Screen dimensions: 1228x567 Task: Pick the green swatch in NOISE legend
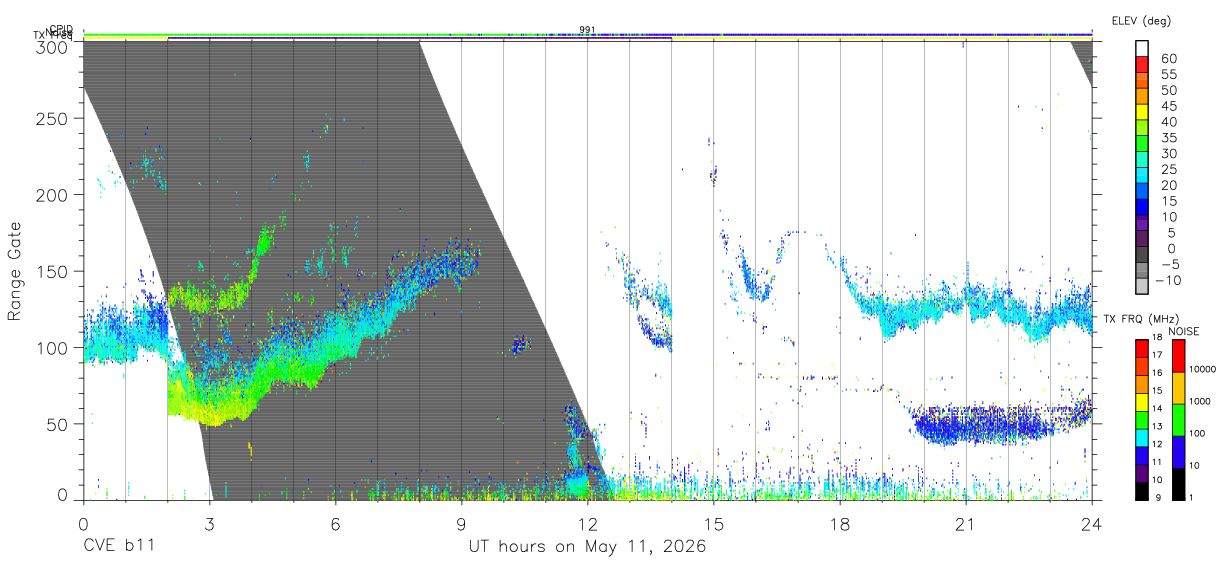1178,418
